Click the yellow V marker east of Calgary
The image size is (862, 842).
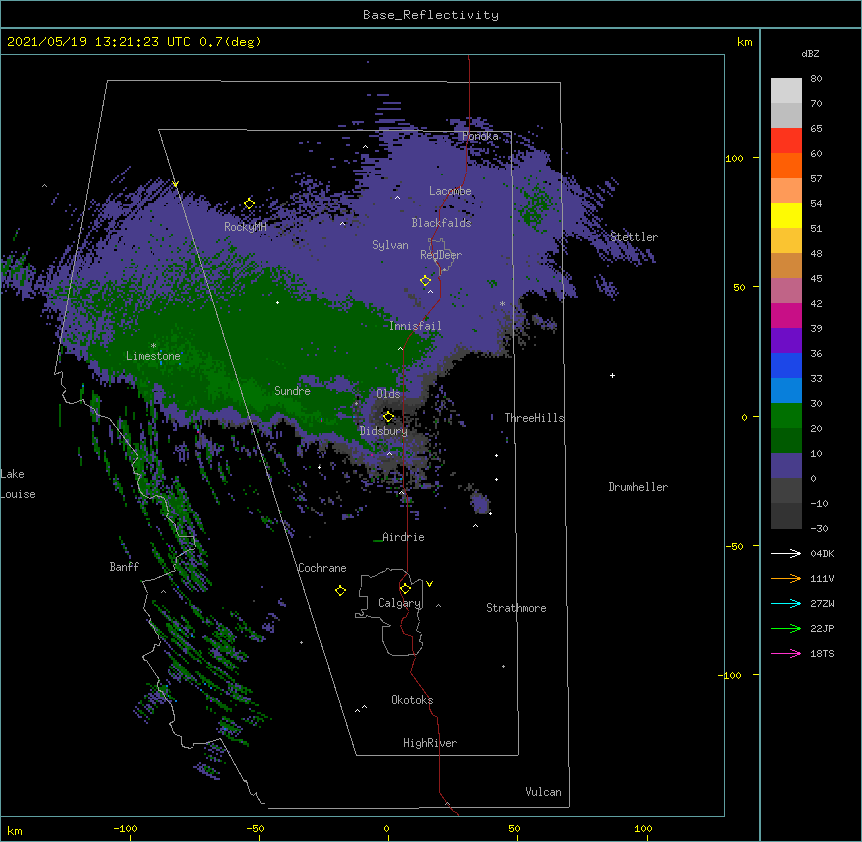point(429,584)
